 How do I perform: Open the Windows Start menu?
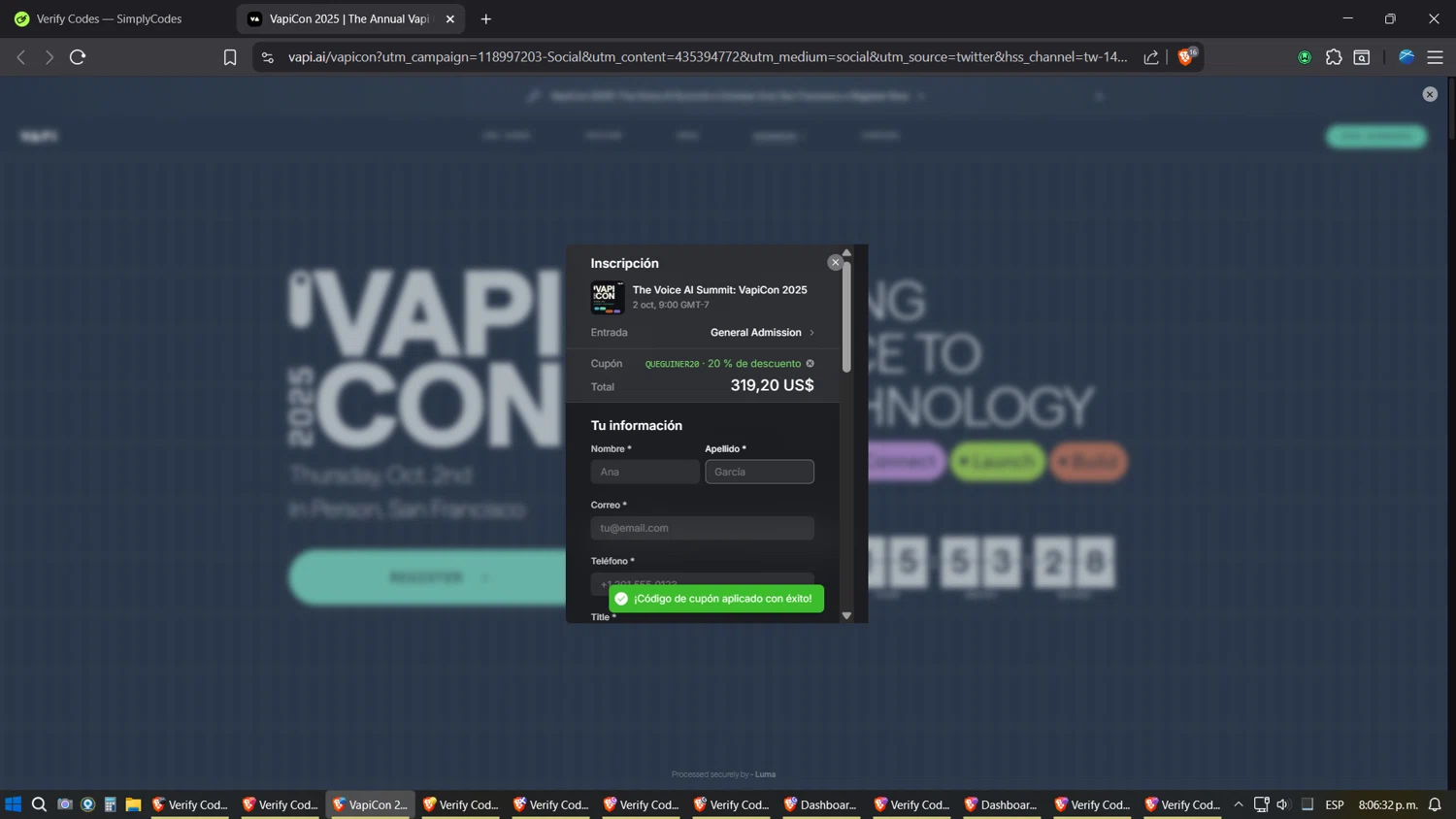click(x=14, y=804)
